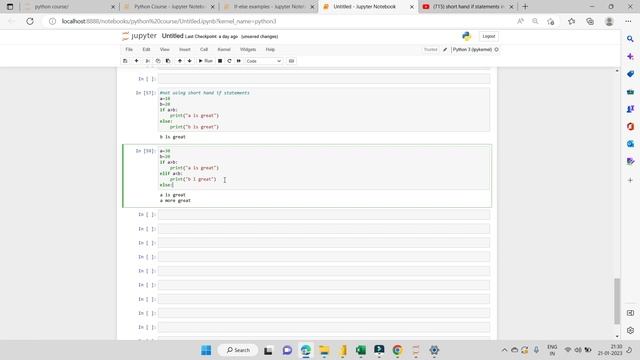Switch to the python course/ browser tab

tap(69, 7)
